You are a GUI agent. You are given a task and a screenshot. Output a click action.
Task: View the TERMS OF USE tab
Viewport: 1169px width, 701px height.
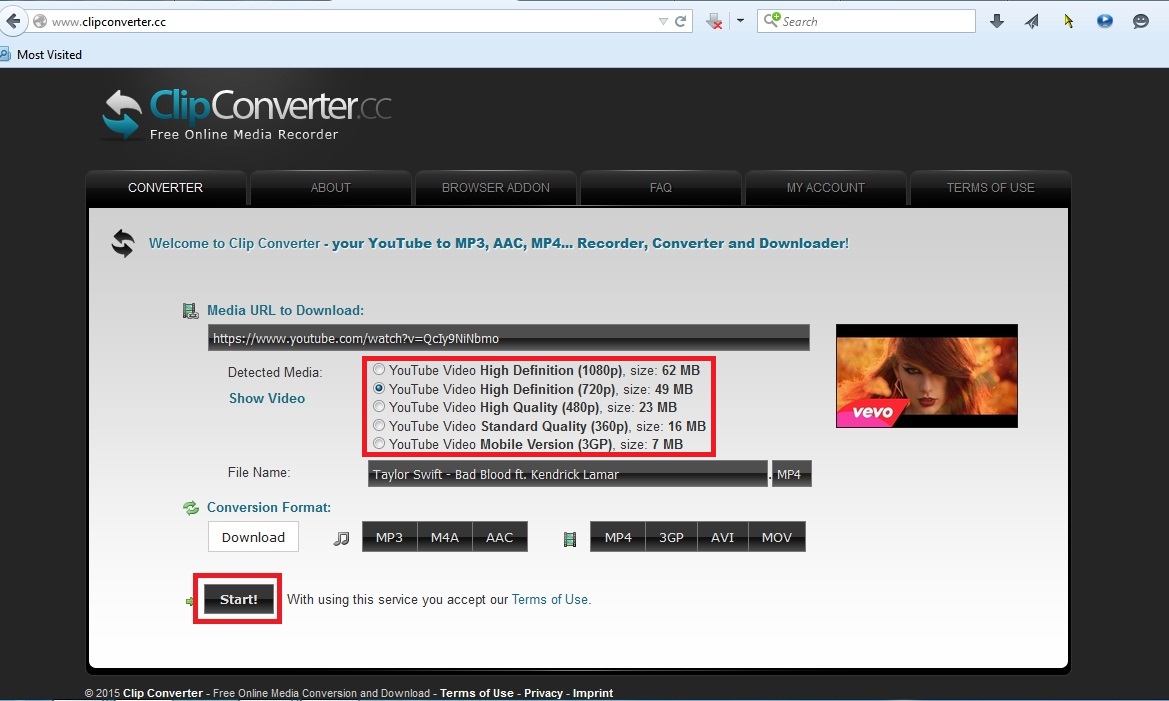(990, 188)
